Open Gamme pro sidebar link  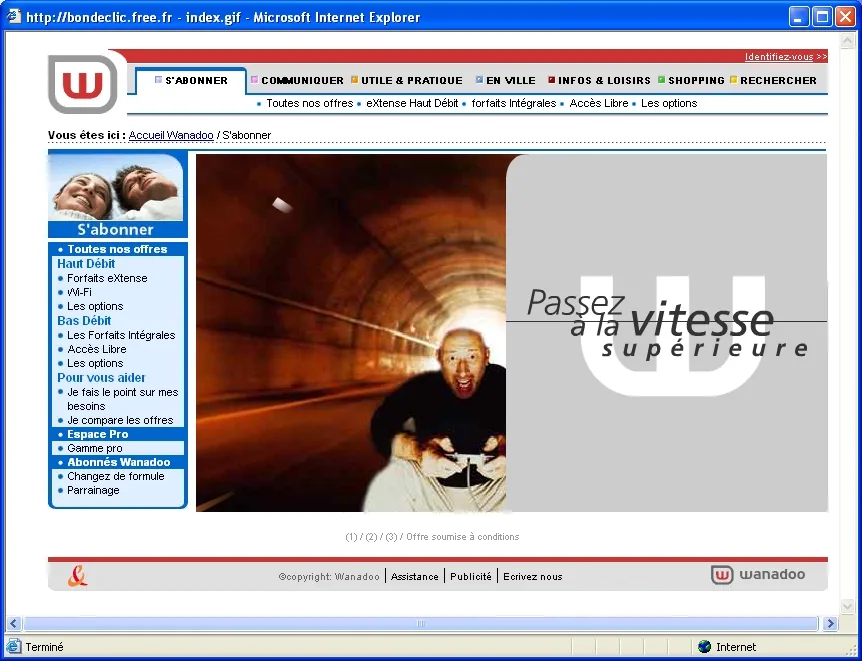(95, 448)
